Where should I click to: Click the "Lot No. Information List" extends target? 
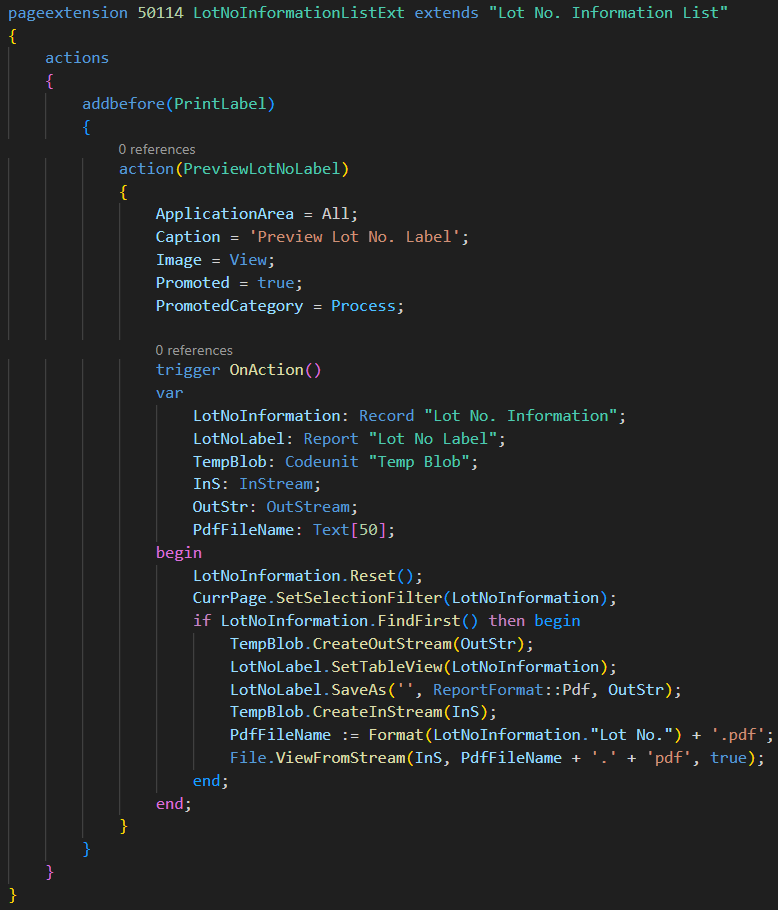[x=609, y=12]
